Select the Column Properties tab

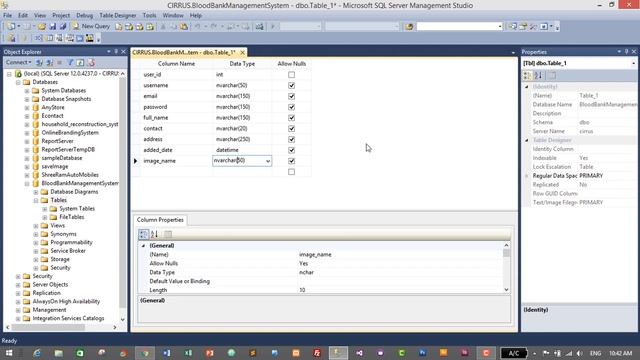pos(160,220)
